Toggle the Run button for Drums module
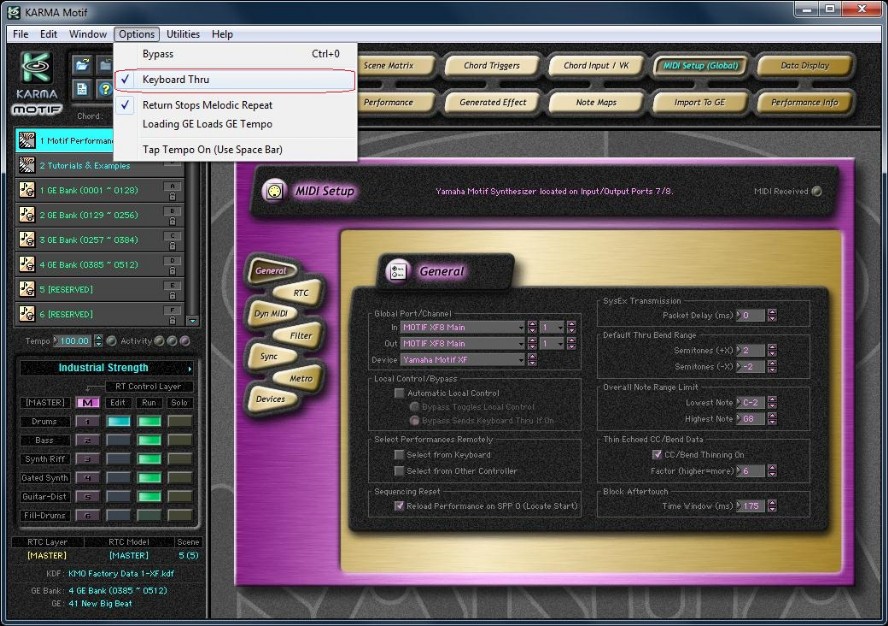 149,421
